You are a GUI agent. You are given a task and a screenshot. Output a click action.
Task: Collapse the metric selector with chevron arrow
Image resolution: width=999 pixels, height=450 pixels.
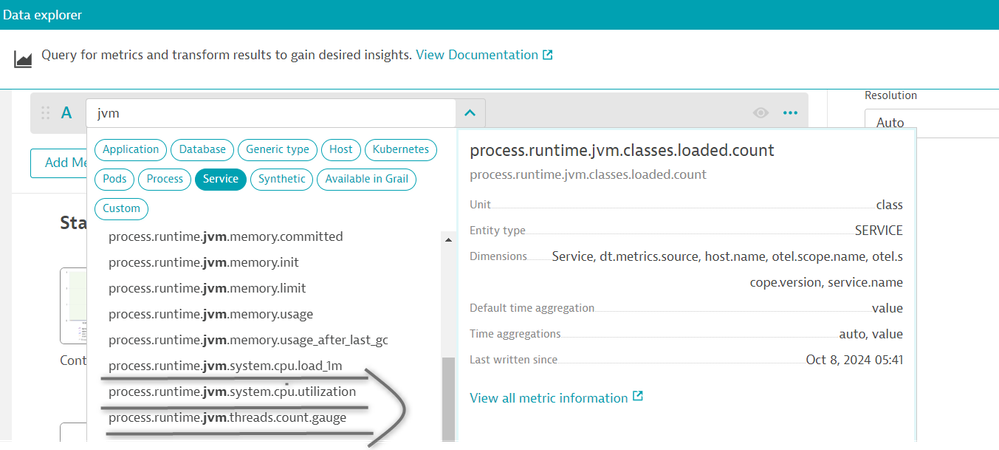coord(470,113)
